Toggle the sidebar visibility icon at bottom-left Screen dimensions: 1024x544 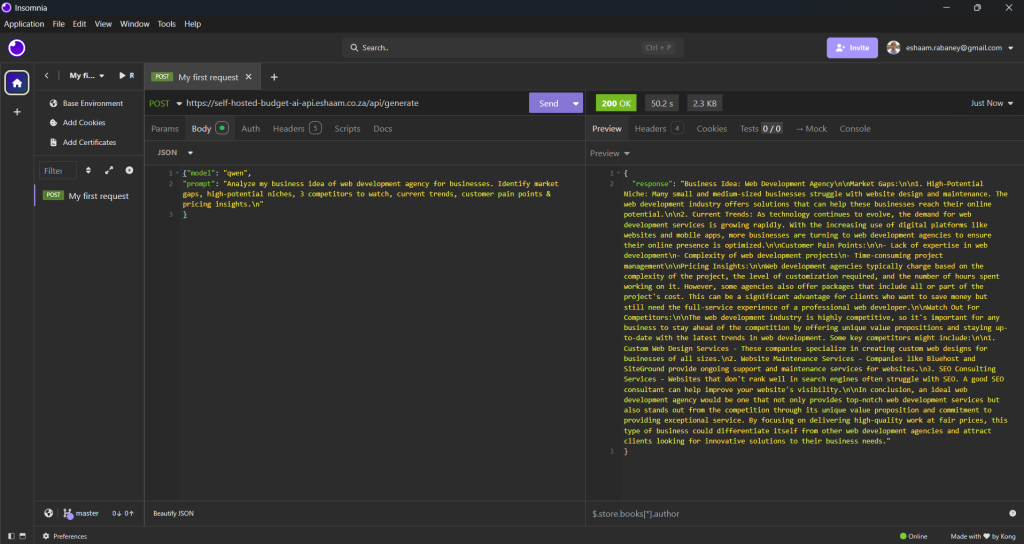point(13,536)
